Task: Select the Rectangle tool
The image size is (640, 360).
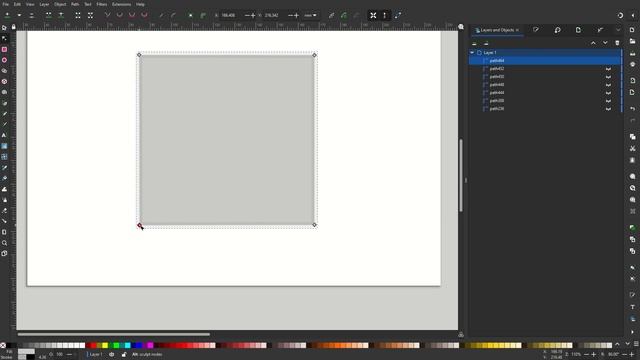Action: [x=4, y=49]
